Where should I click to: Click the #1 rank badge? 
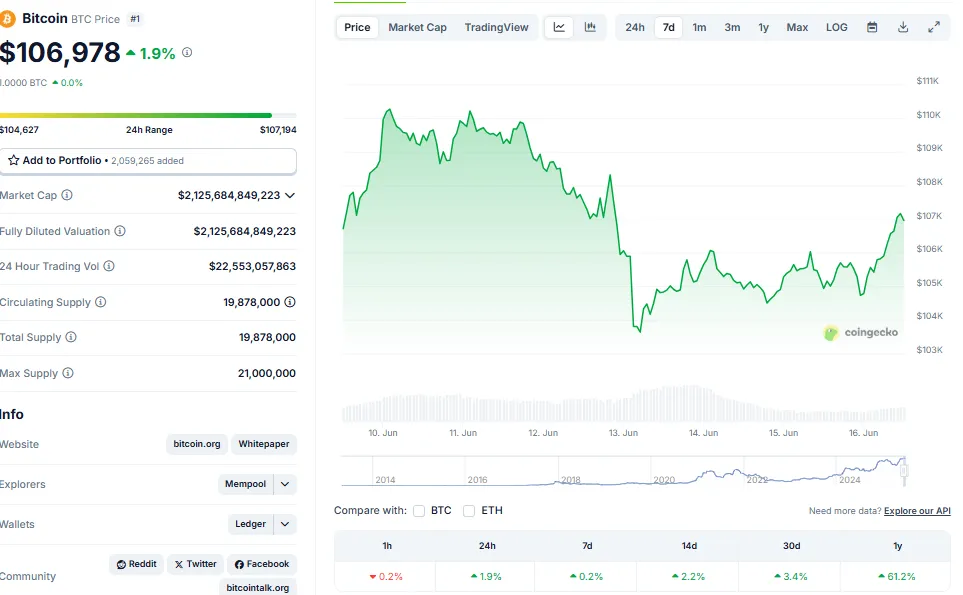point(135,19)
